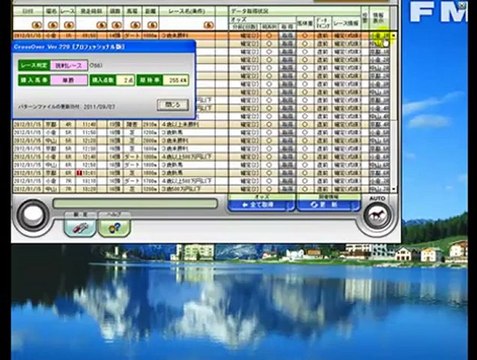Screen dimensions: 477x360
Task: Click the レース情報 column header
Action: 346,24
